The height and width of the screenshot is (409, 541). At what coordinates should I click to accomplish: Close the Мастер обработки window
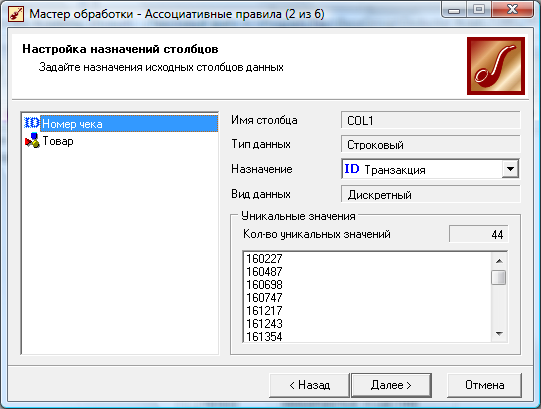[512, 10]
